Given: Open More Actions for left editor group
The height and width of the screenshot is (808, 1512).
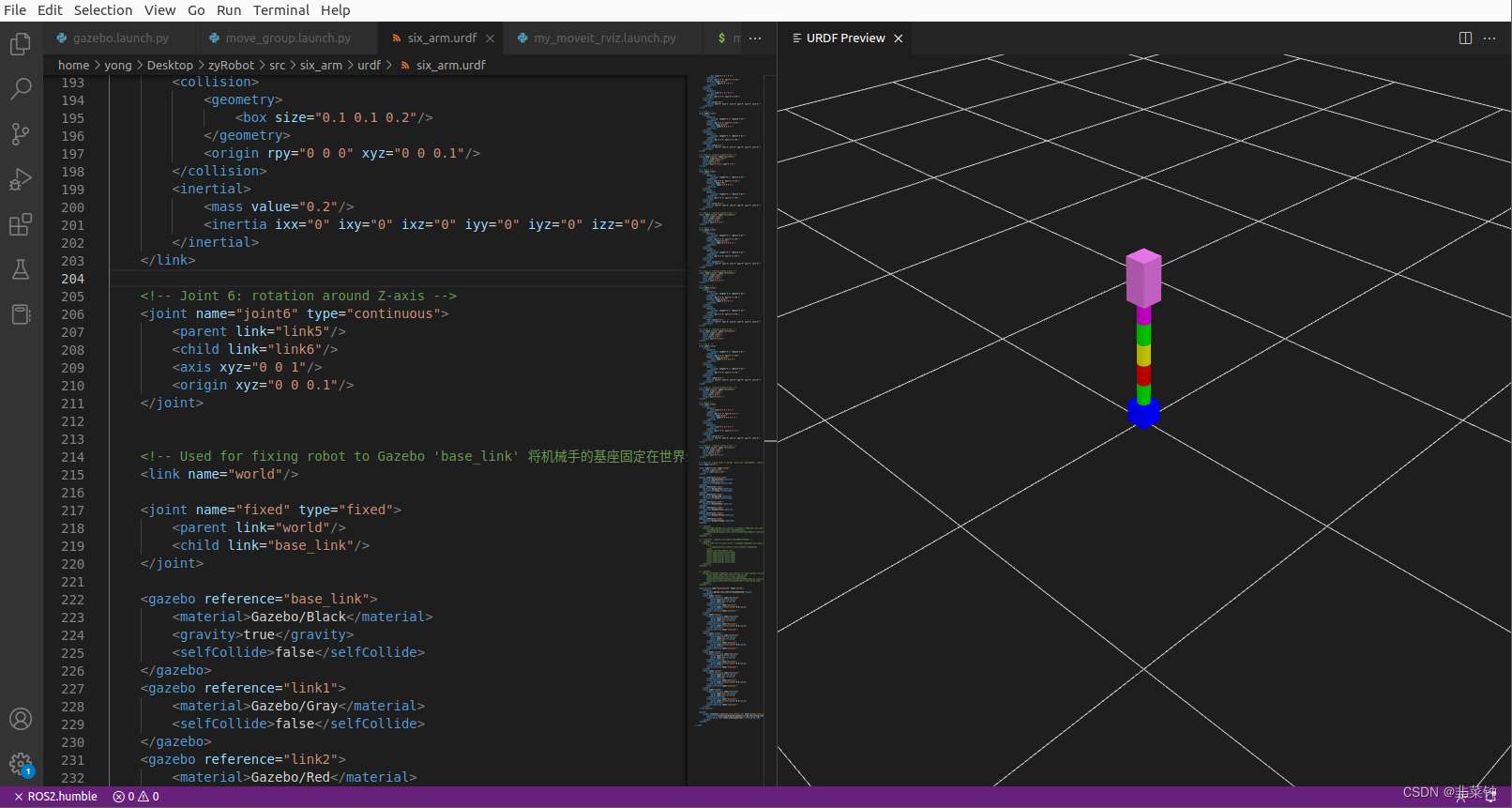Looking at the screenshot, I should click(x=756, y=38).
